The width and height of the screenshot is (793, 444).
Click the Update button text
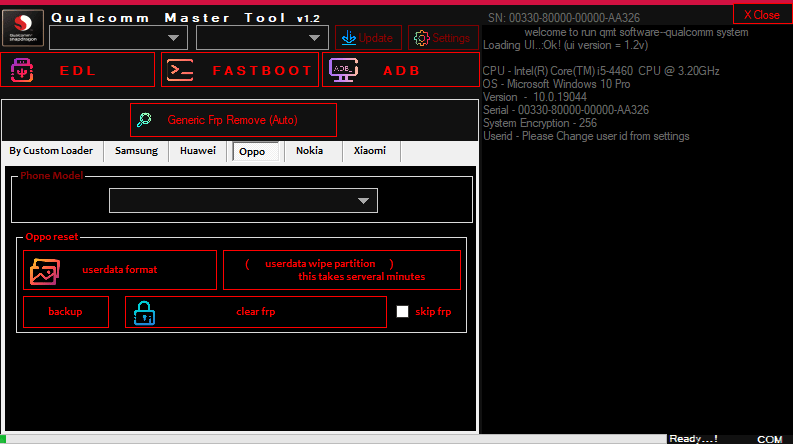coord(375,38)
